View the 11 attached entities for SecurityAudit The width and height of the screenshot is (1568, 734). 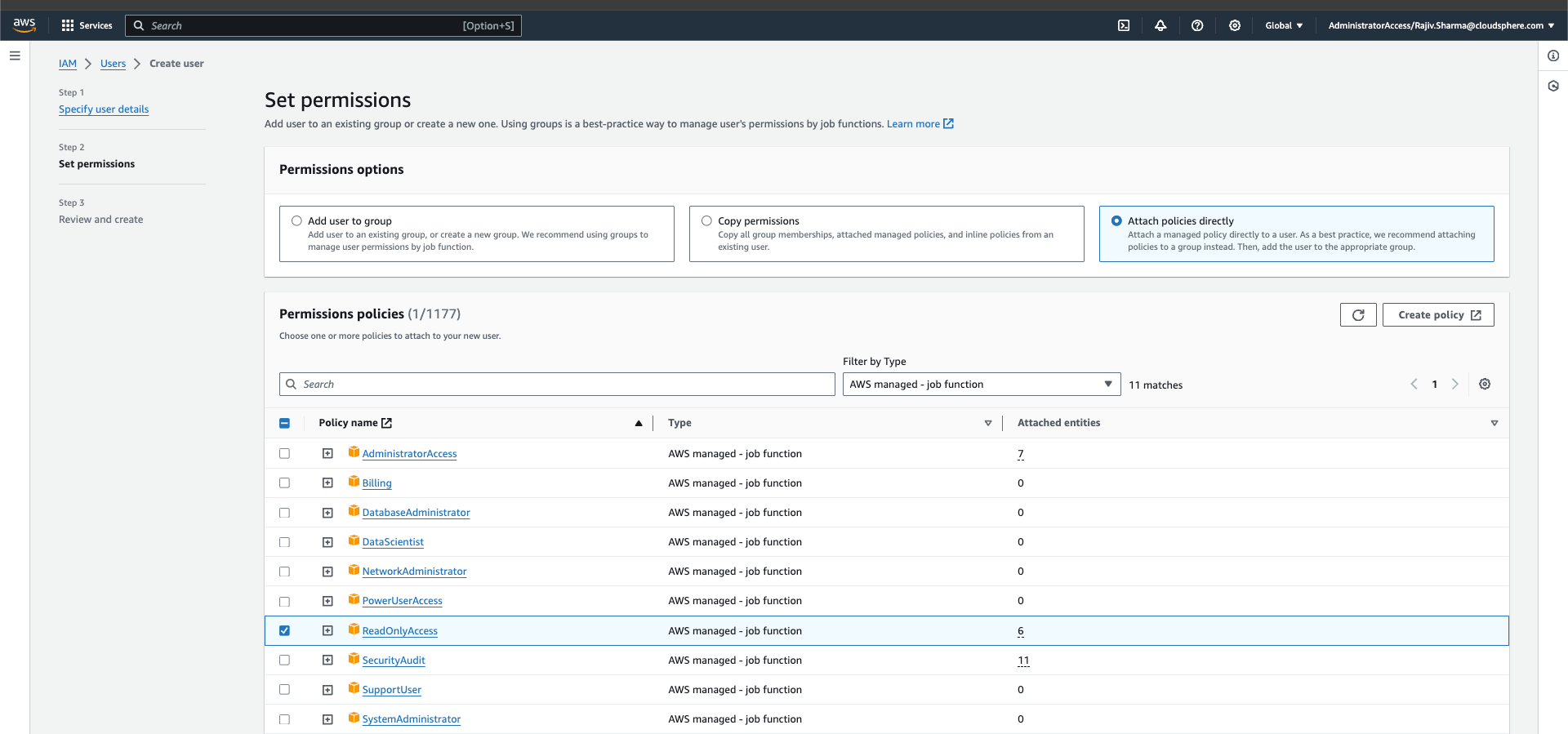point(1023,661)
